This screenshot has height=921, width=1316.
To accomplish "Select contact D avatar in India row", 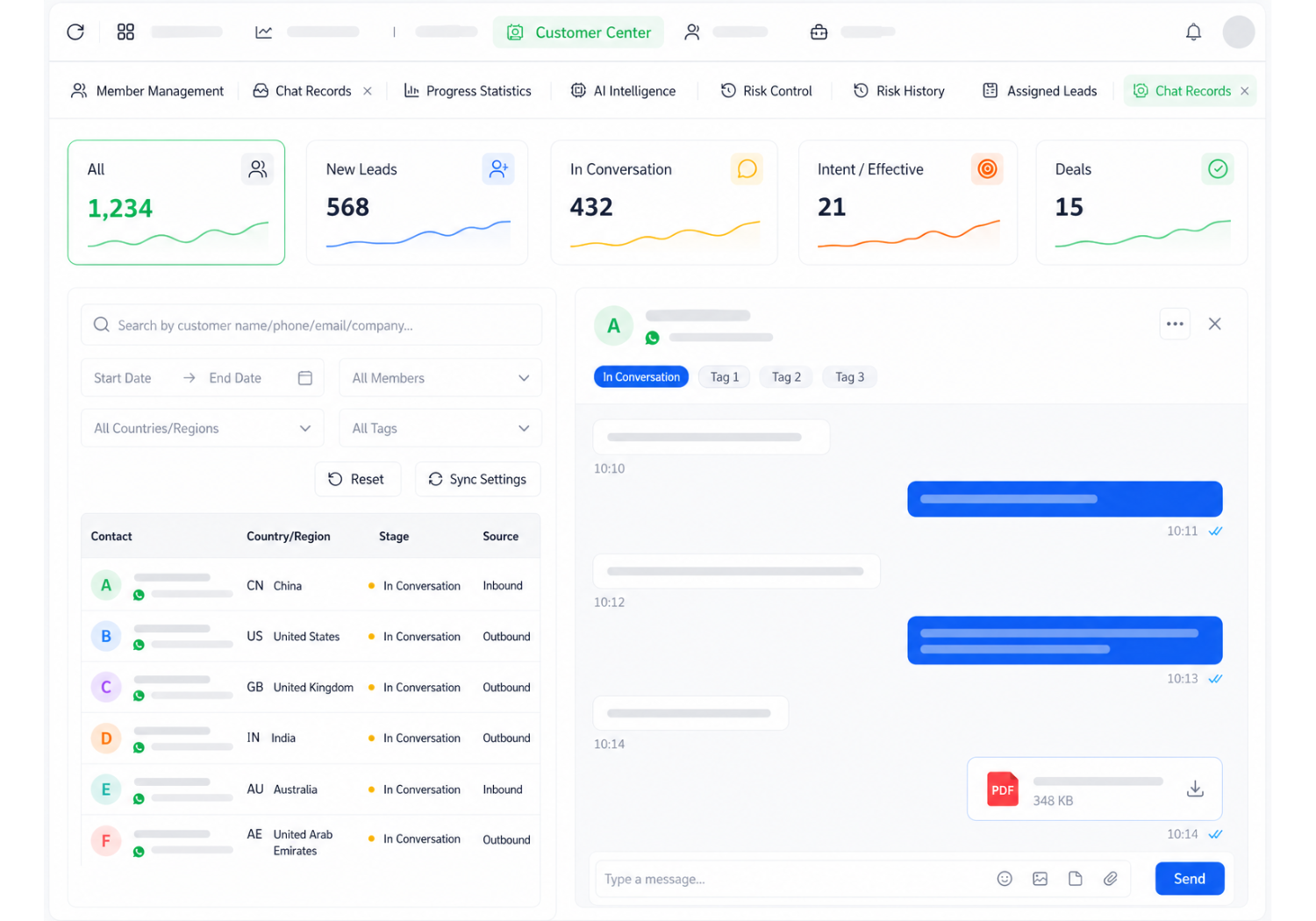I will [106, 739].
